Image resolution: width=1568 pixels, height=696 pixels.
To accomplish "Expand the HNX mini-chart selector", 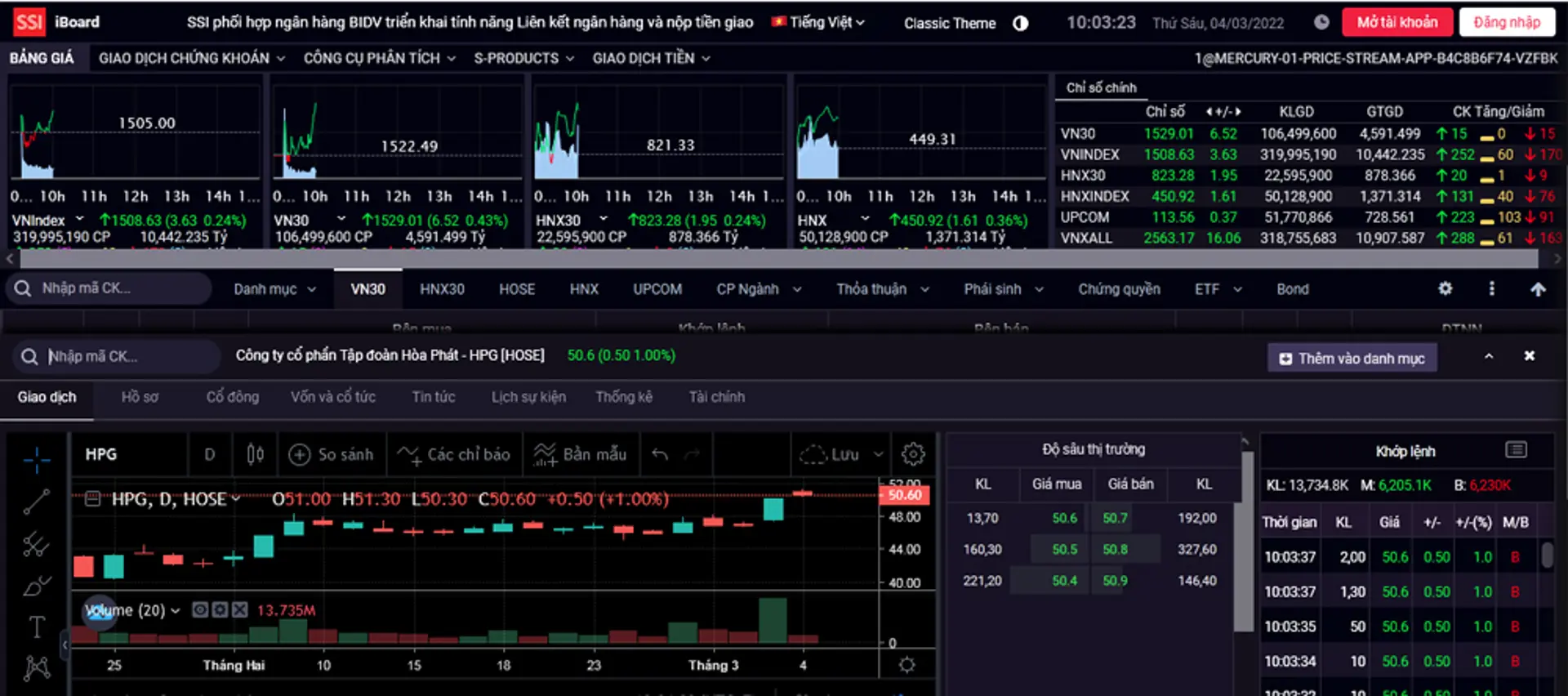I will click(865, 219).
